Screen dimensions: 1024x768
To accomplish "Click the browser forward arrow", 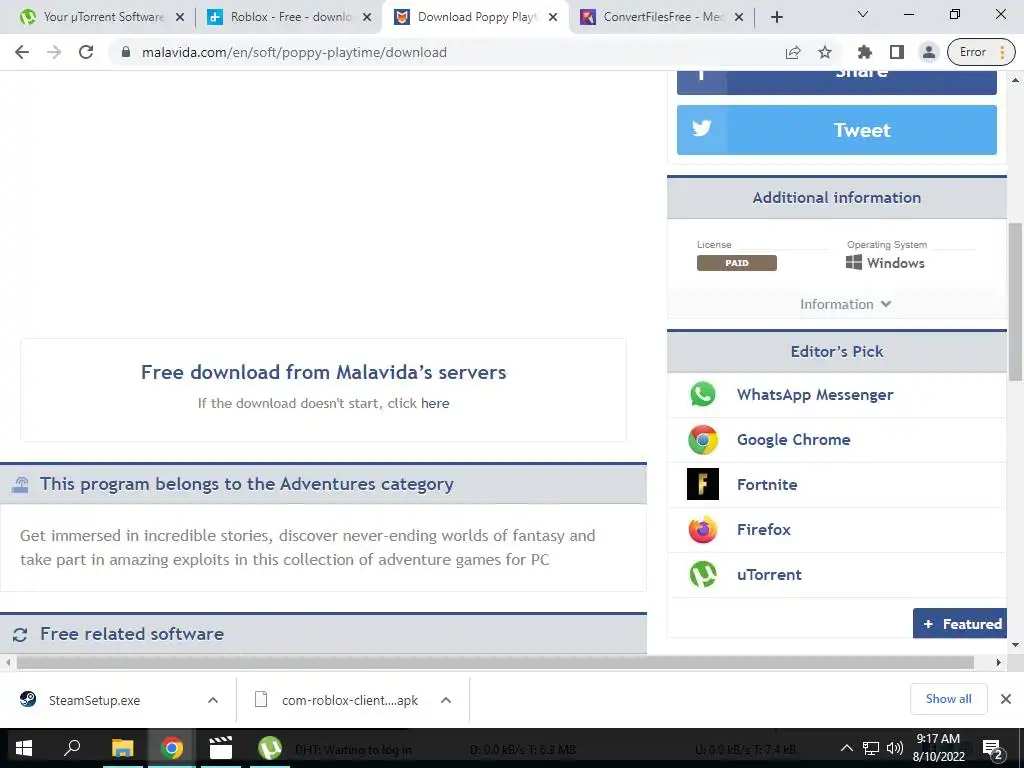I will tap(54, 52).
